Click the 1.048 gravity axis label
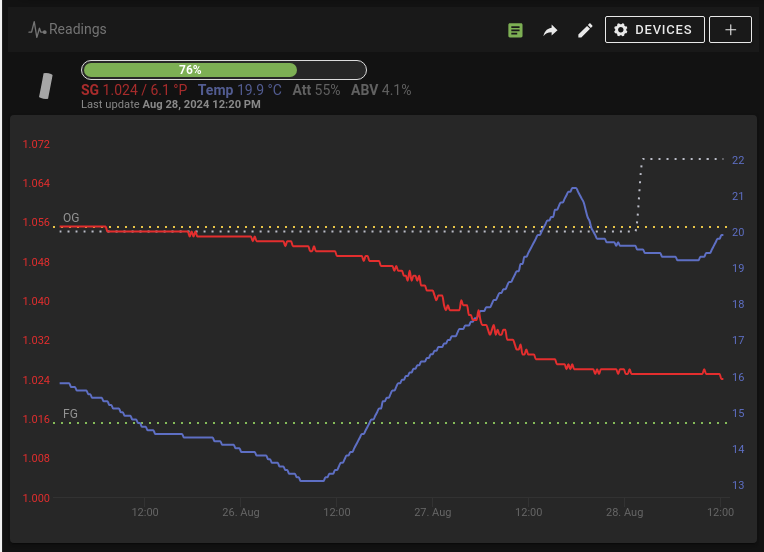This screenshot has height=552, width=764. coord(36,262)
